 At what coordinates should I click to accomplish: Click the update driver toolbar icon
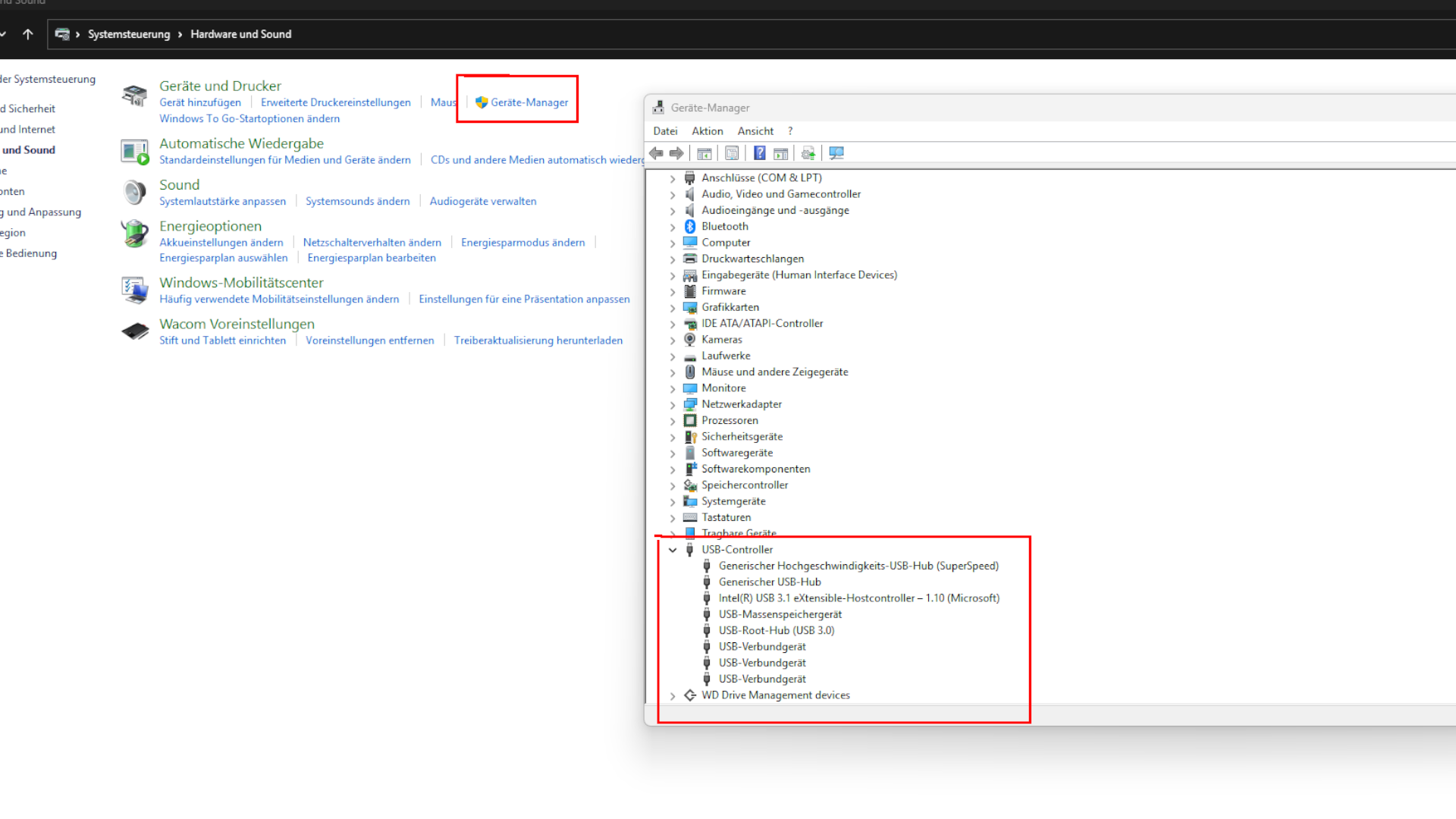[808, 153]
